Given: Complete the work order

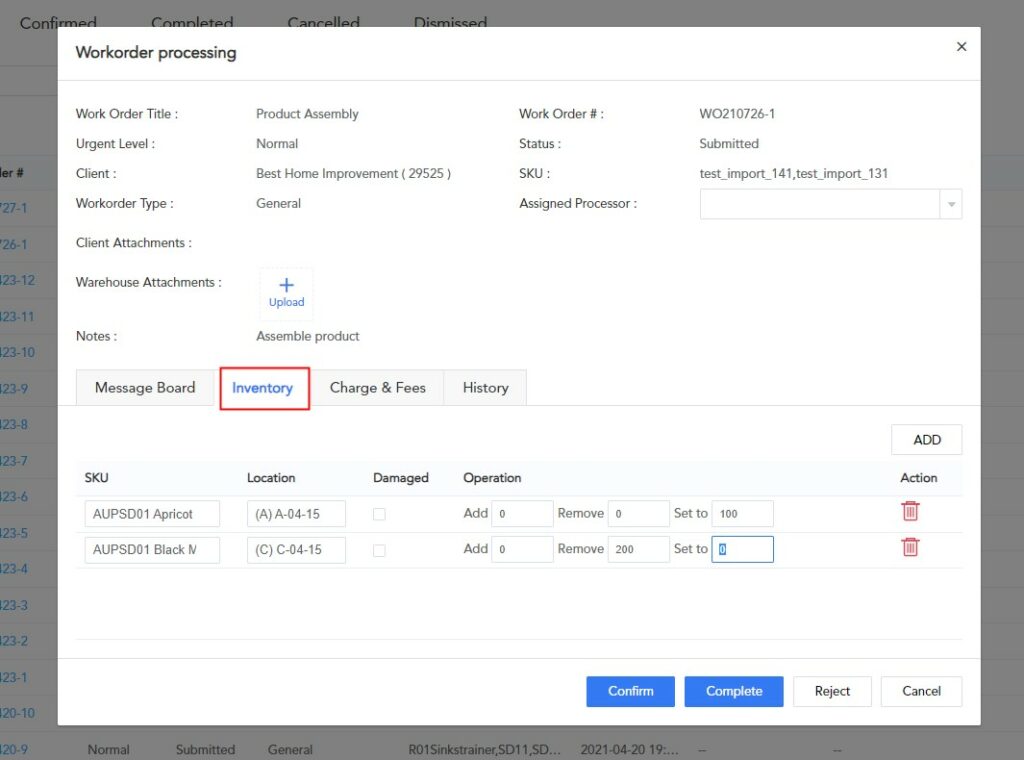Looking at the screenshot, I should point(734,691).
